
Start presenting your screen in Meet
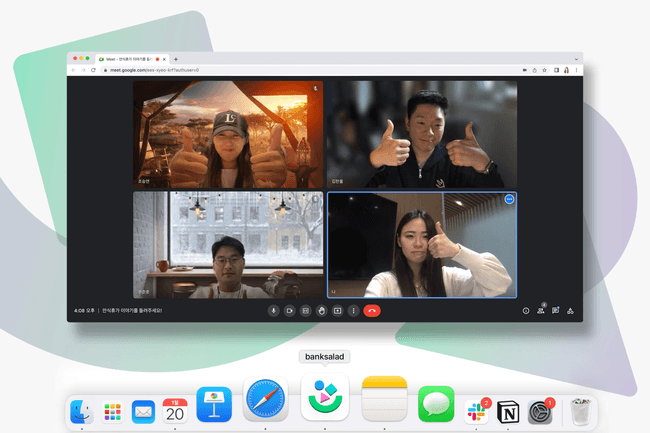click(337, 311)
